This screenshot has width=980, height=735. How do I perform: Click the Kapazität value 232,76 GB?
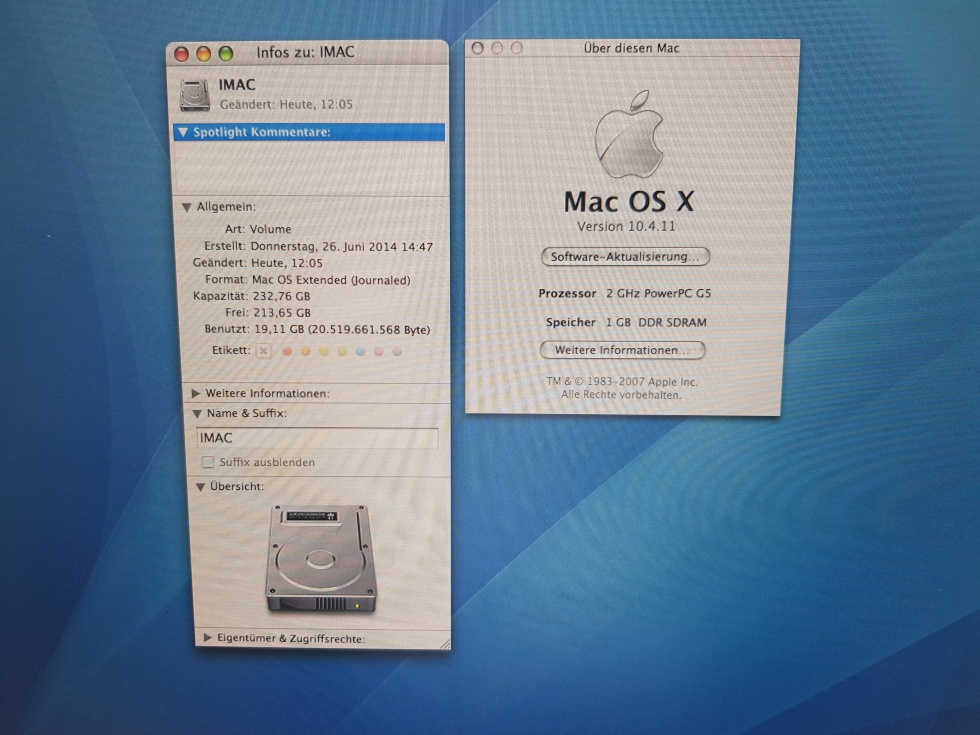coord(281,296)
